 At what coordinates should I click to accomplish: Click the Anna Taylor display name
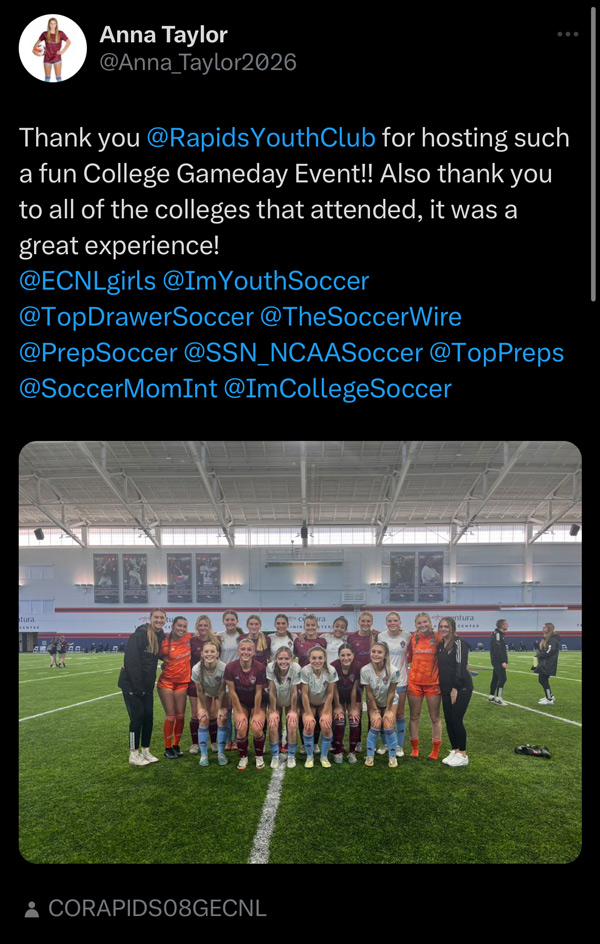pyautogui.click(x=164, y=35)
